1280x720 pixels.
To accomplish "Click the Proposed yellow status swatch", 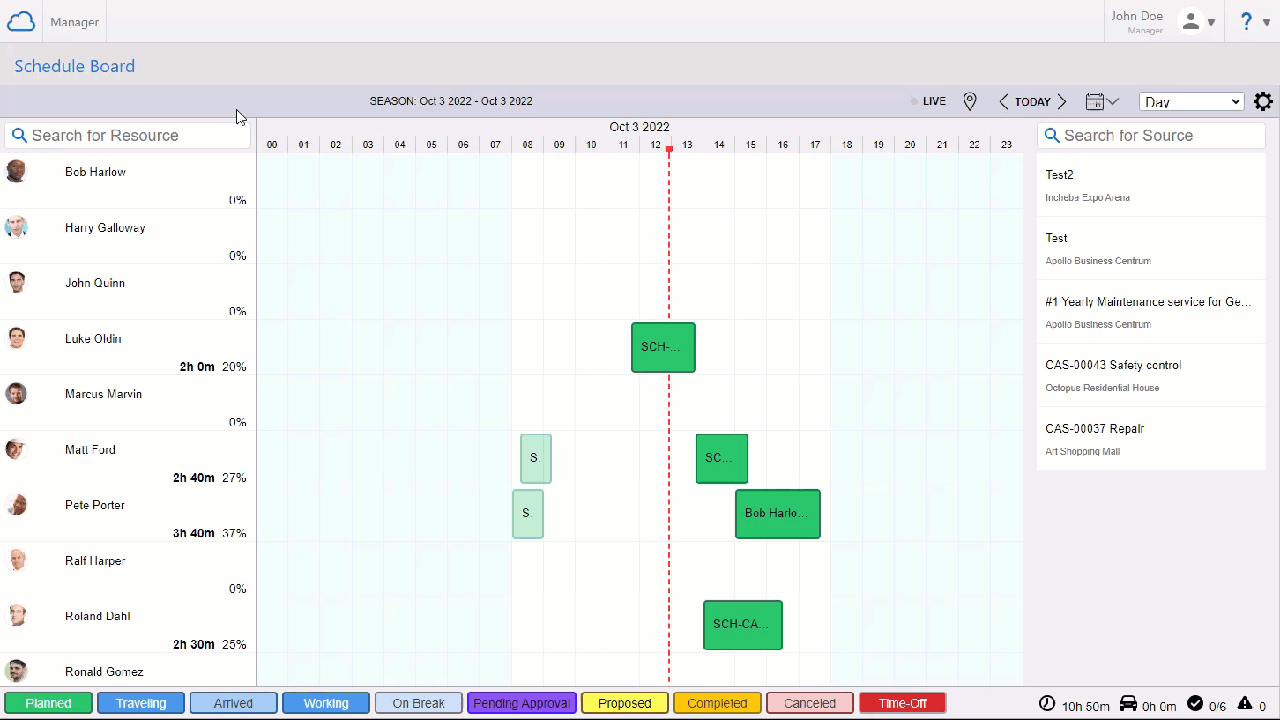I will pos(624,703).
